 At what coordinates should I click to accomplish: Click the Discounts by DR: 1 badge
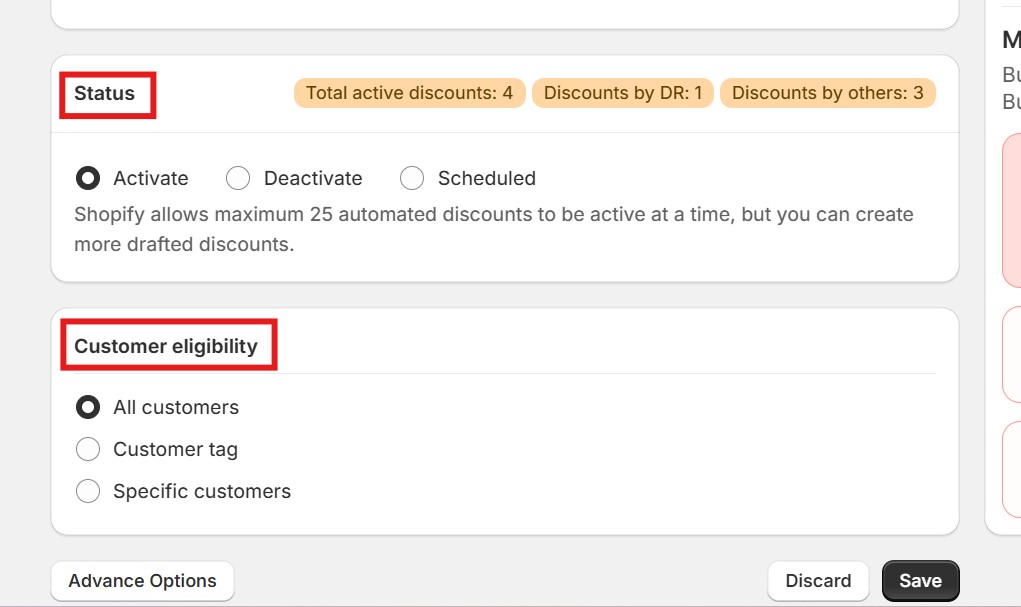[622, 92]
